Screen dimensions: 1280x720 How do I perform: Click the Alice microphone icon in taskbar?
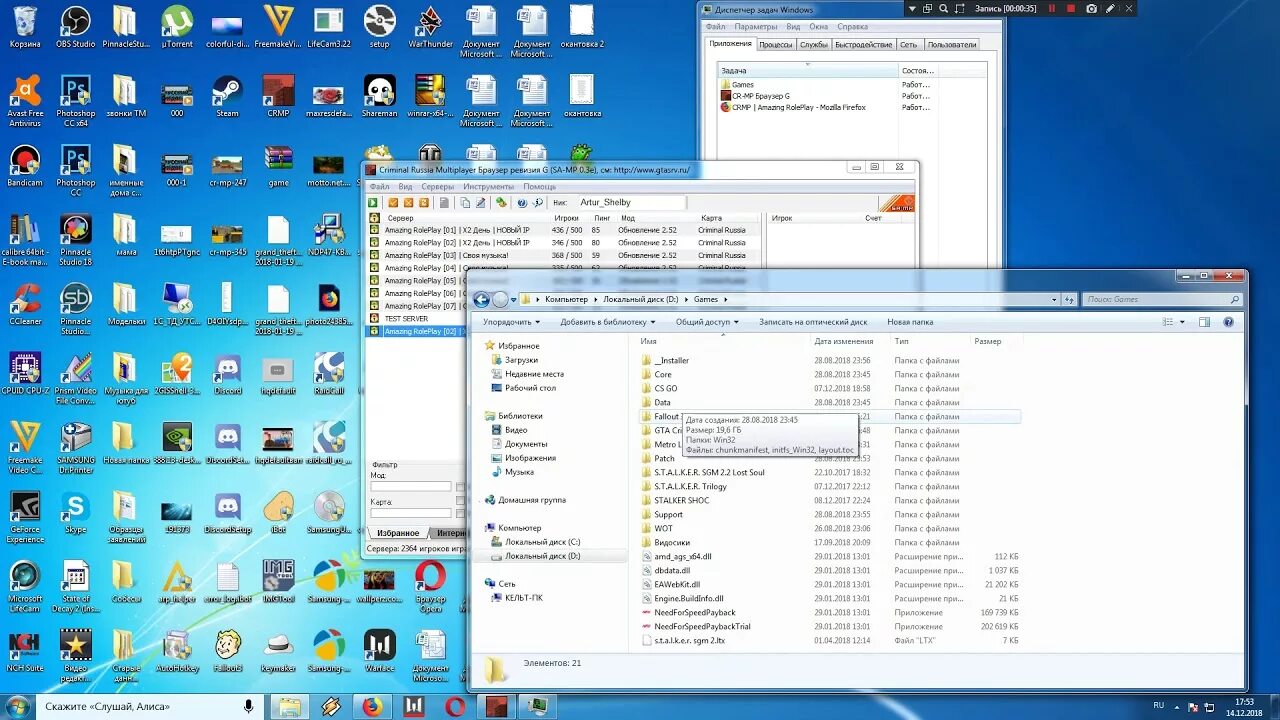pyautogui.click(x=248, y=706)
